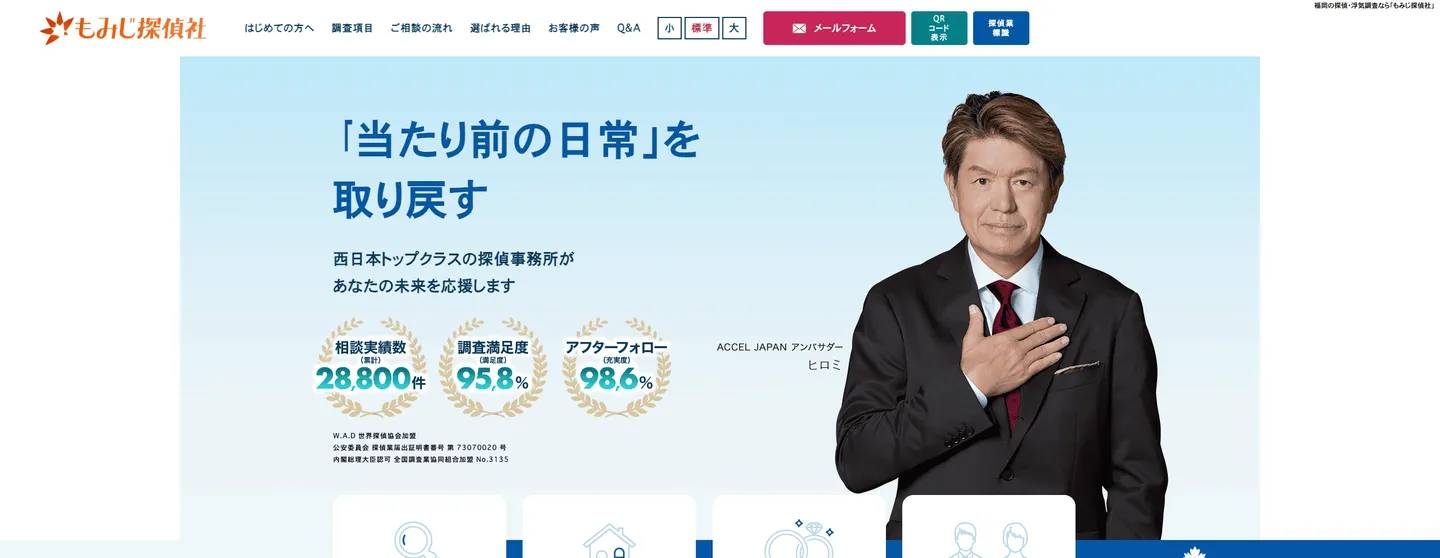Click the diamond ring card icon
This screenshot has width=1440, height=558.
click(799, 538)
